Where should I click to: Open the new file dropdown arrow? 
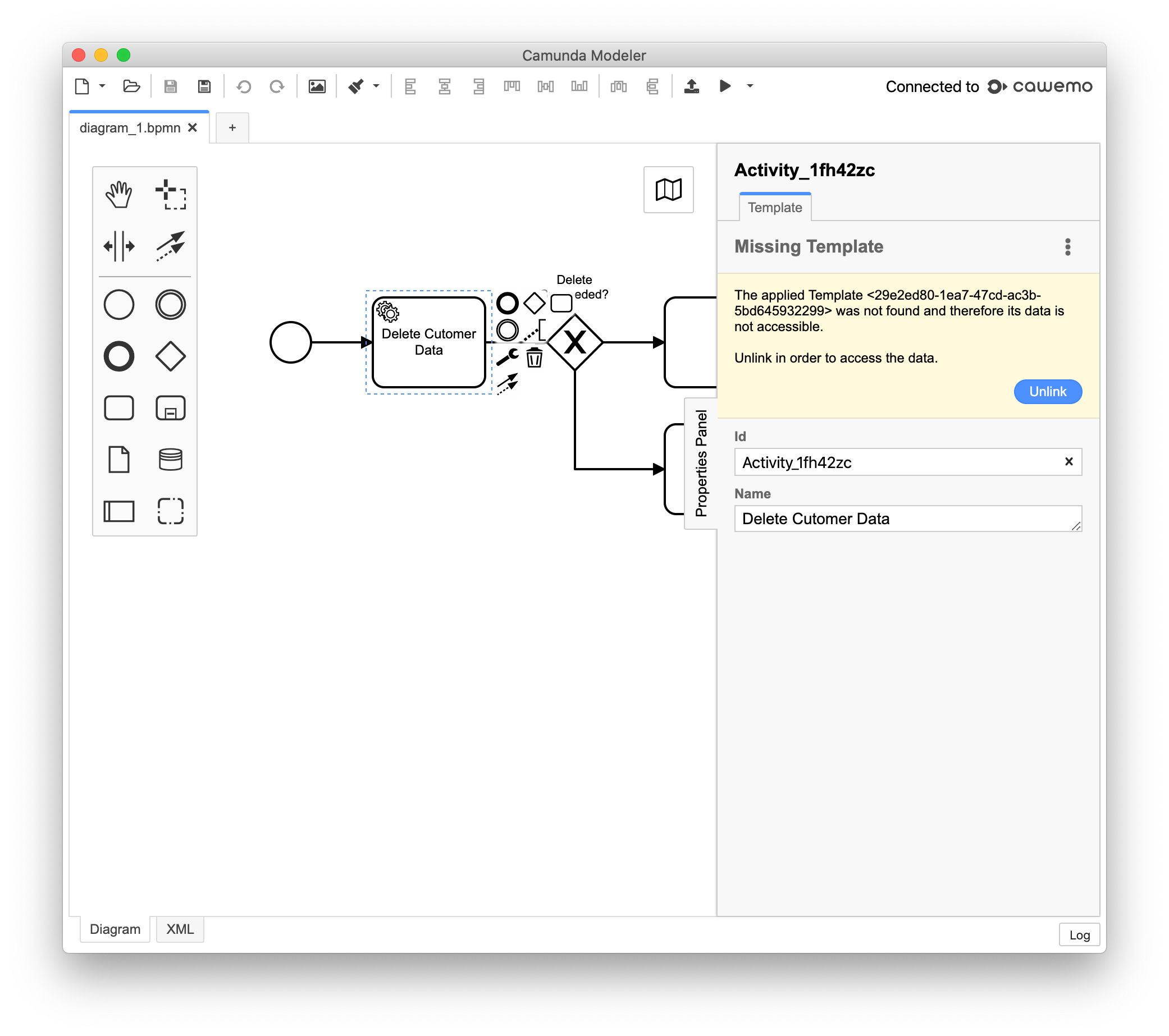coord(102,86)
